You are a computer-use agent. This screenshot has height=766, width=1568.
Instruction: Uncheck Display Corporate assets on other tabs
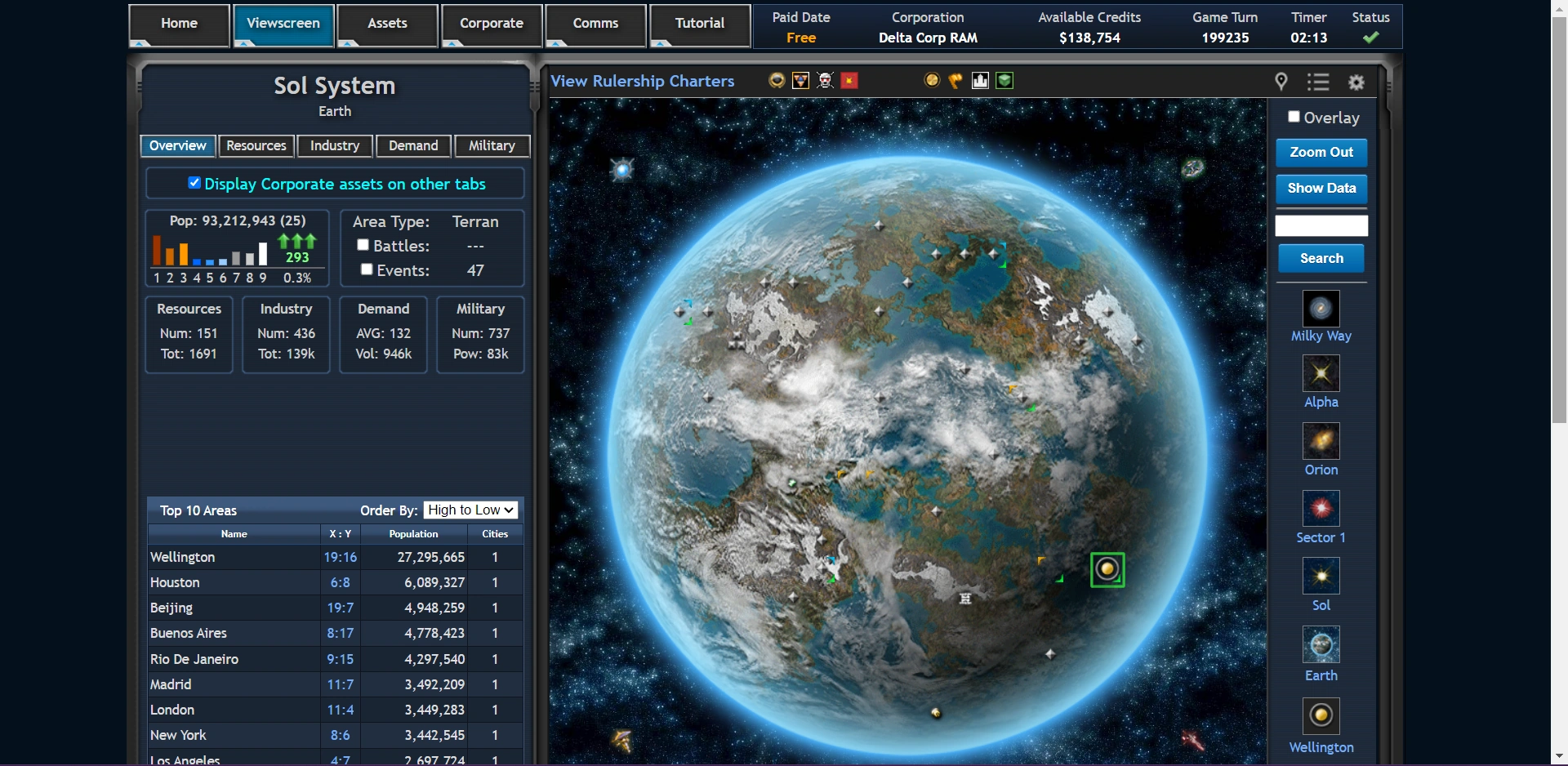pyautogui.click(x=194, y=183)
